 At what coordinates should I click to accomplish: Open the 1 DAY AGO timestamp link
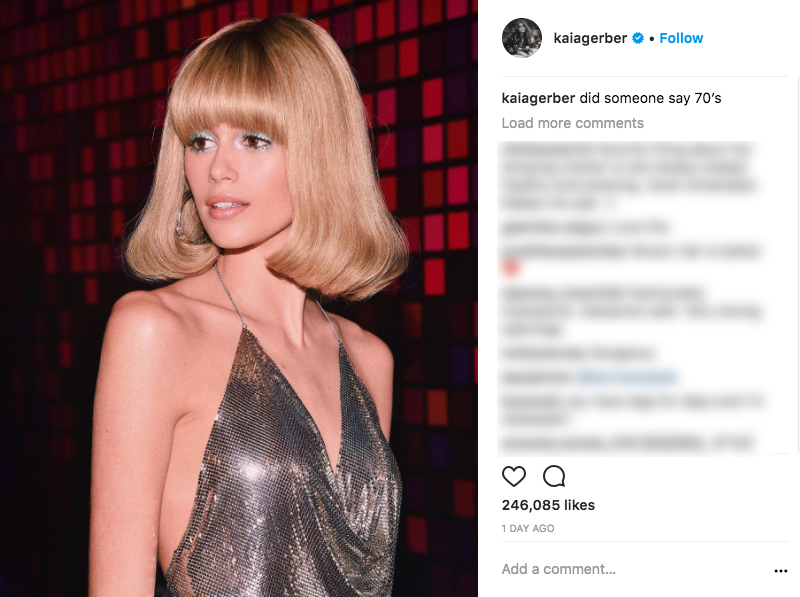pos(528,529)
